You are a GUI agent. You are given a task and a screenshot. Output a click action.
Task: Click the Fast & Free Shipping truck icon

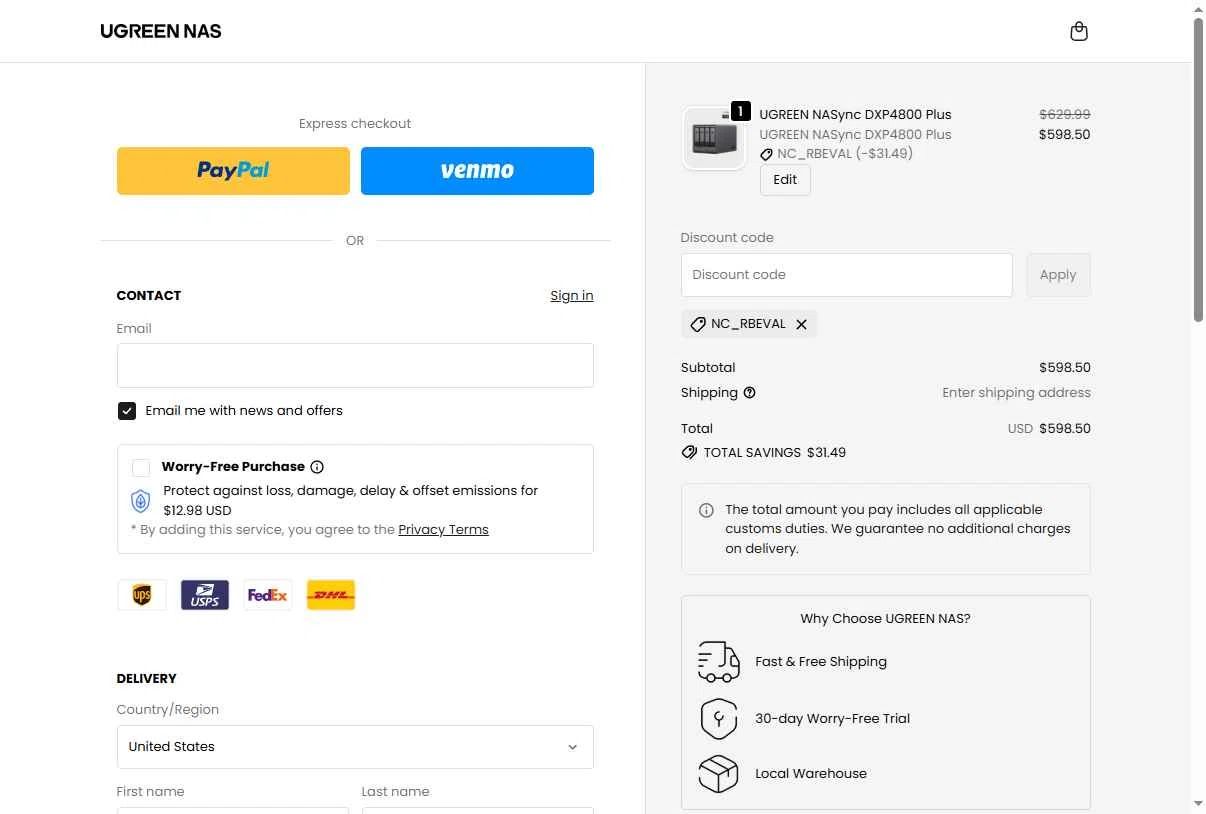click(718, 661)
